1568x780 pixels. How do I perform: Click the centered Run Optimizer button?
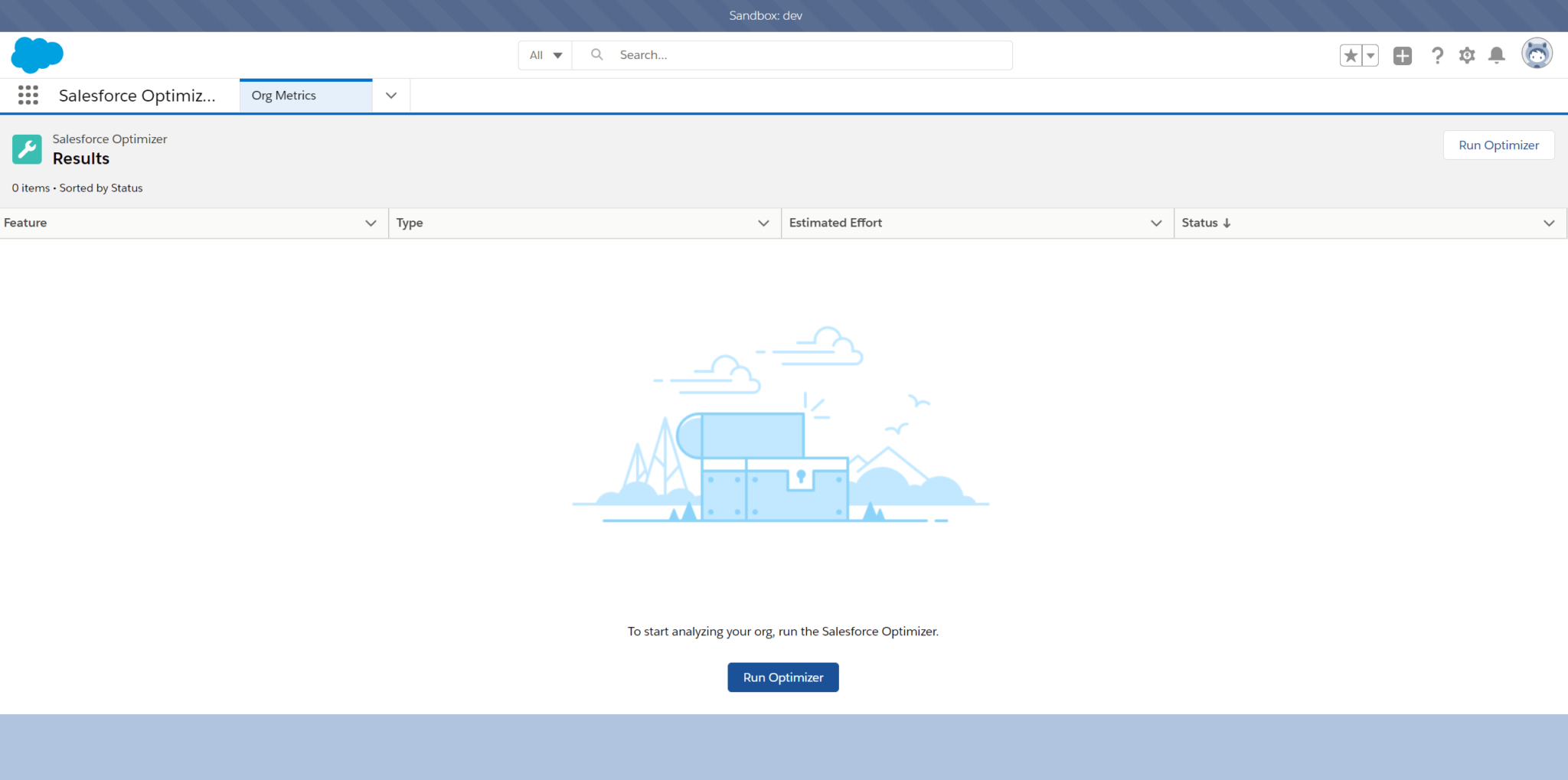(782, 677)
